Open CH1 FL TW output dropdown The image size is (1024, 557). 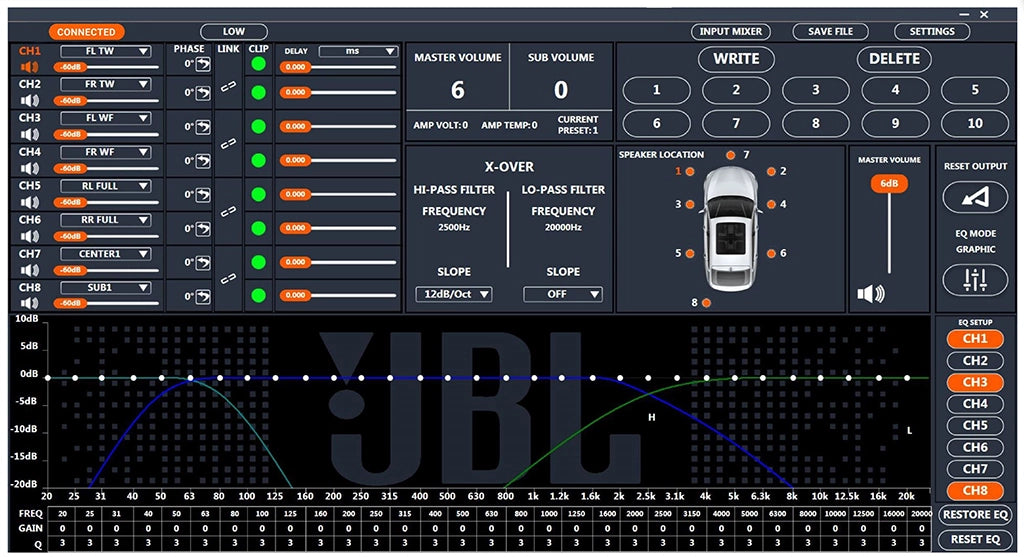[x=106, y=51]
